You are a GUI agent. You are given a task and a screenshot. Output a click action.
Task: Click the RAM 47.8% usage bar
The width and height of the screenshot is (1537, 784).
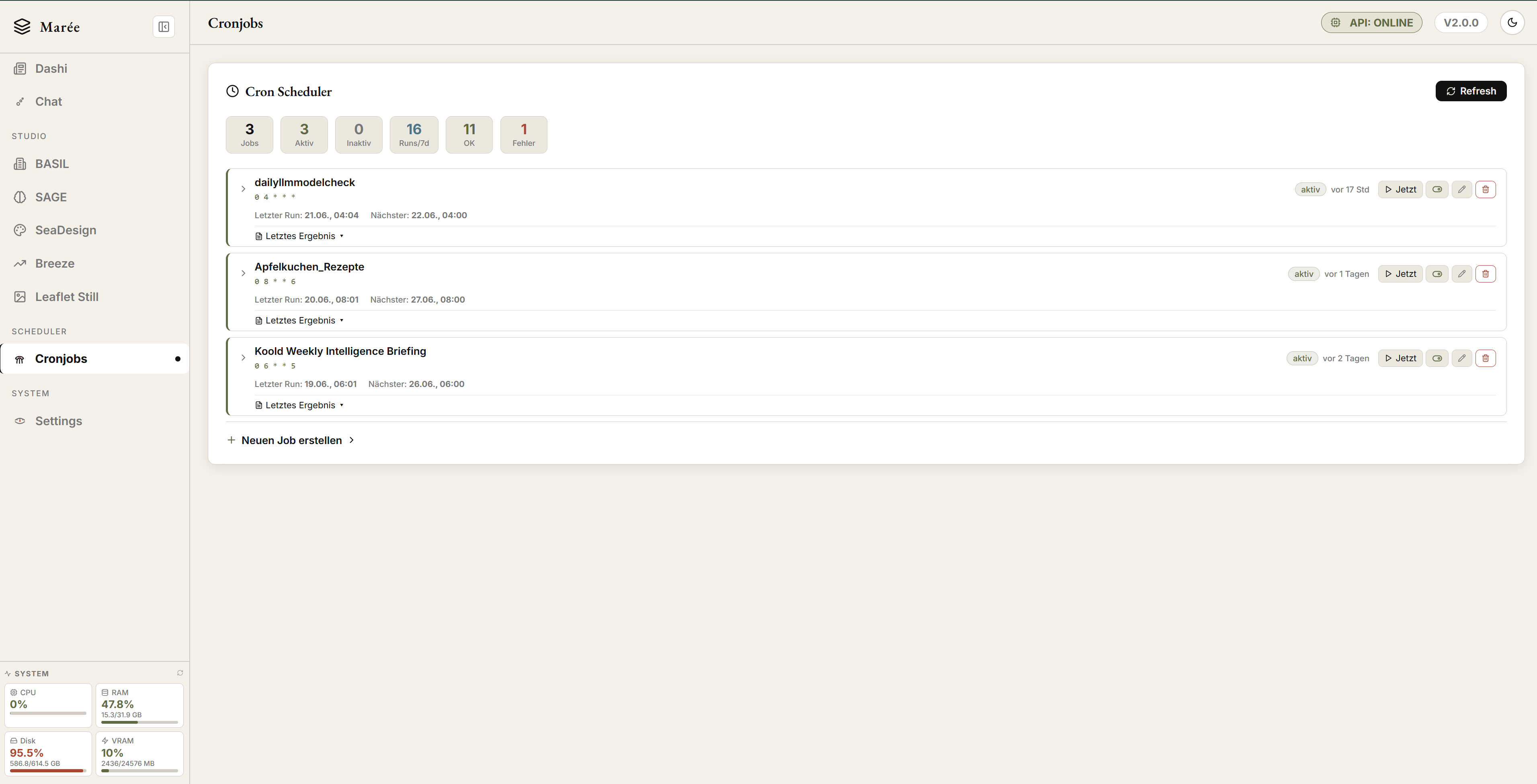pyautogui.click(x=139, y=723)
